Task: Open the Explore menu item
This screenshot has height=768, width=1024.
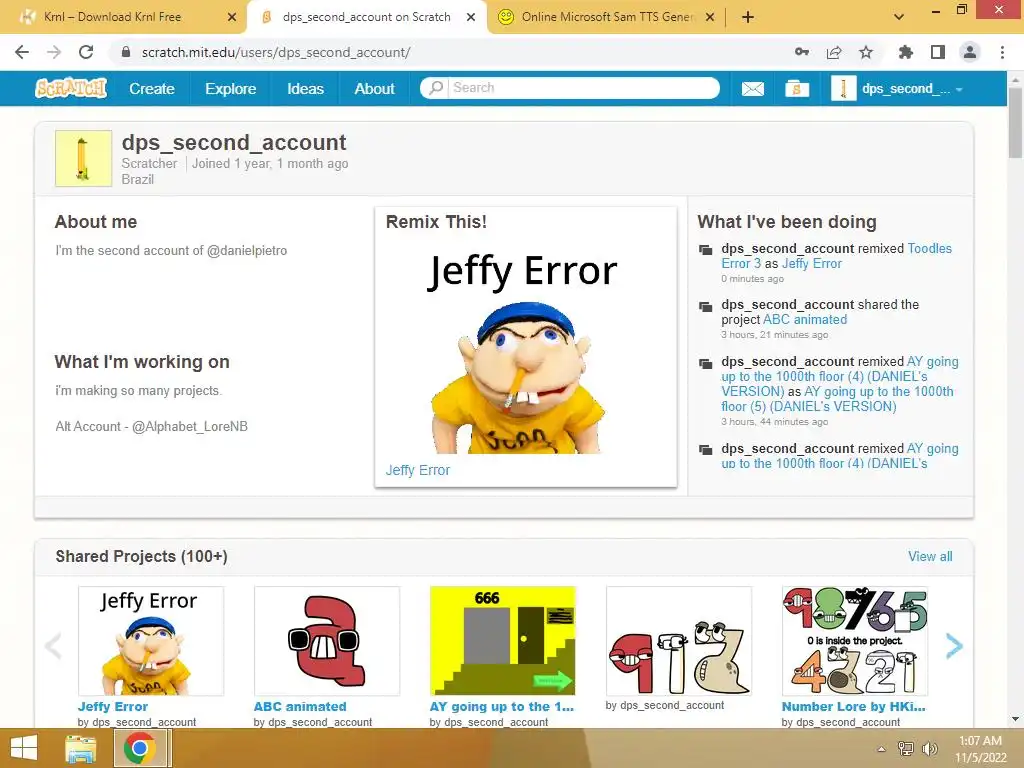Action: pyautogui.click(x=231, y=89)
